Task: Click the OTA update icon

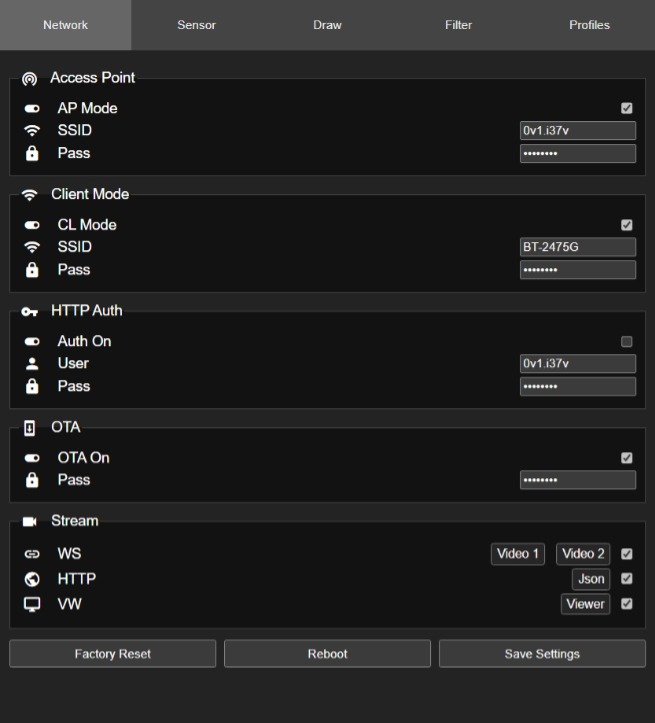Action: coord(30,428)
